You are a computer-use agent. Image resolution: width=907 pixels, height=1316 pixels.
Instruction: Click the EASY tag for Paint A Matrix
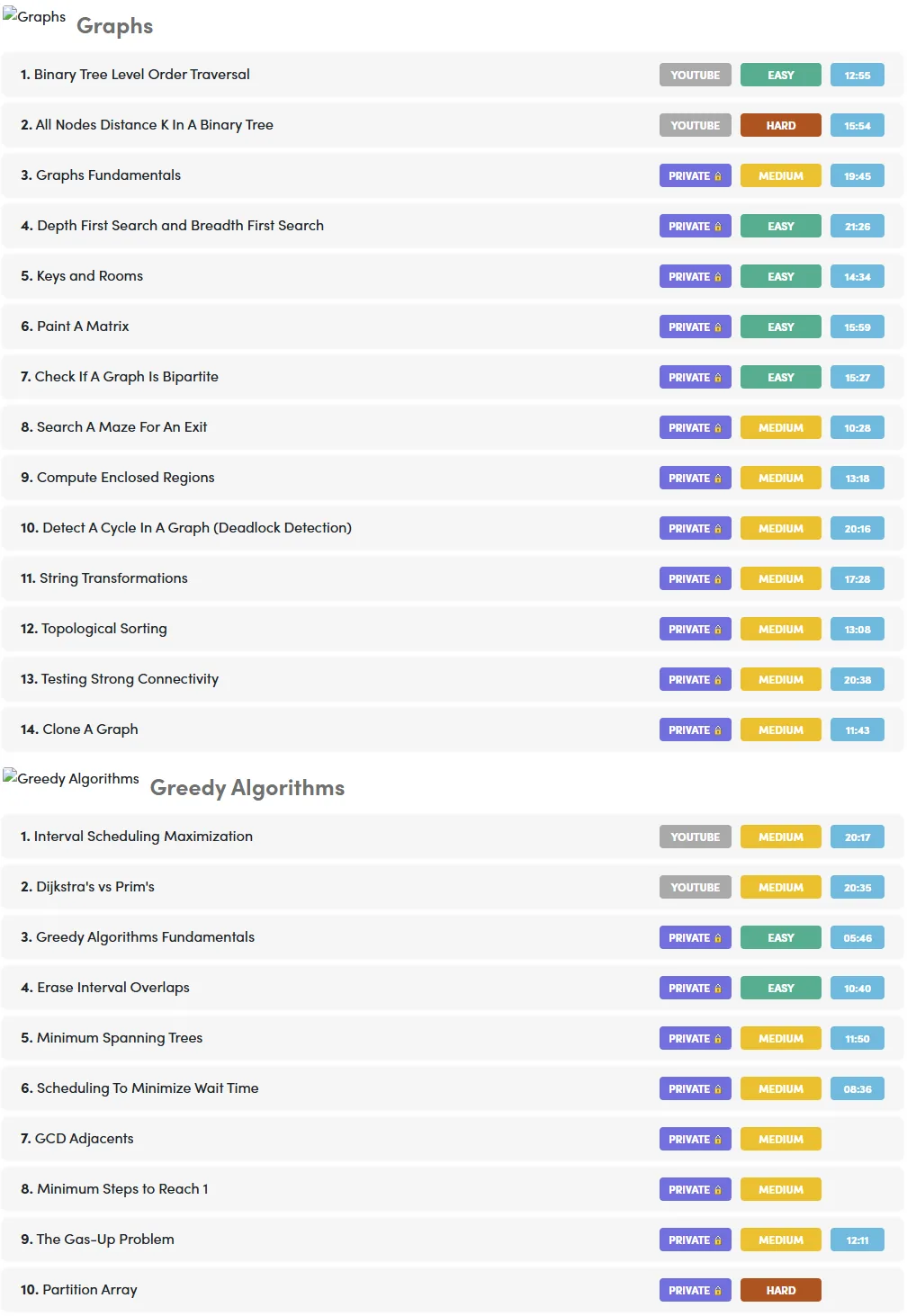coord(780,327)
